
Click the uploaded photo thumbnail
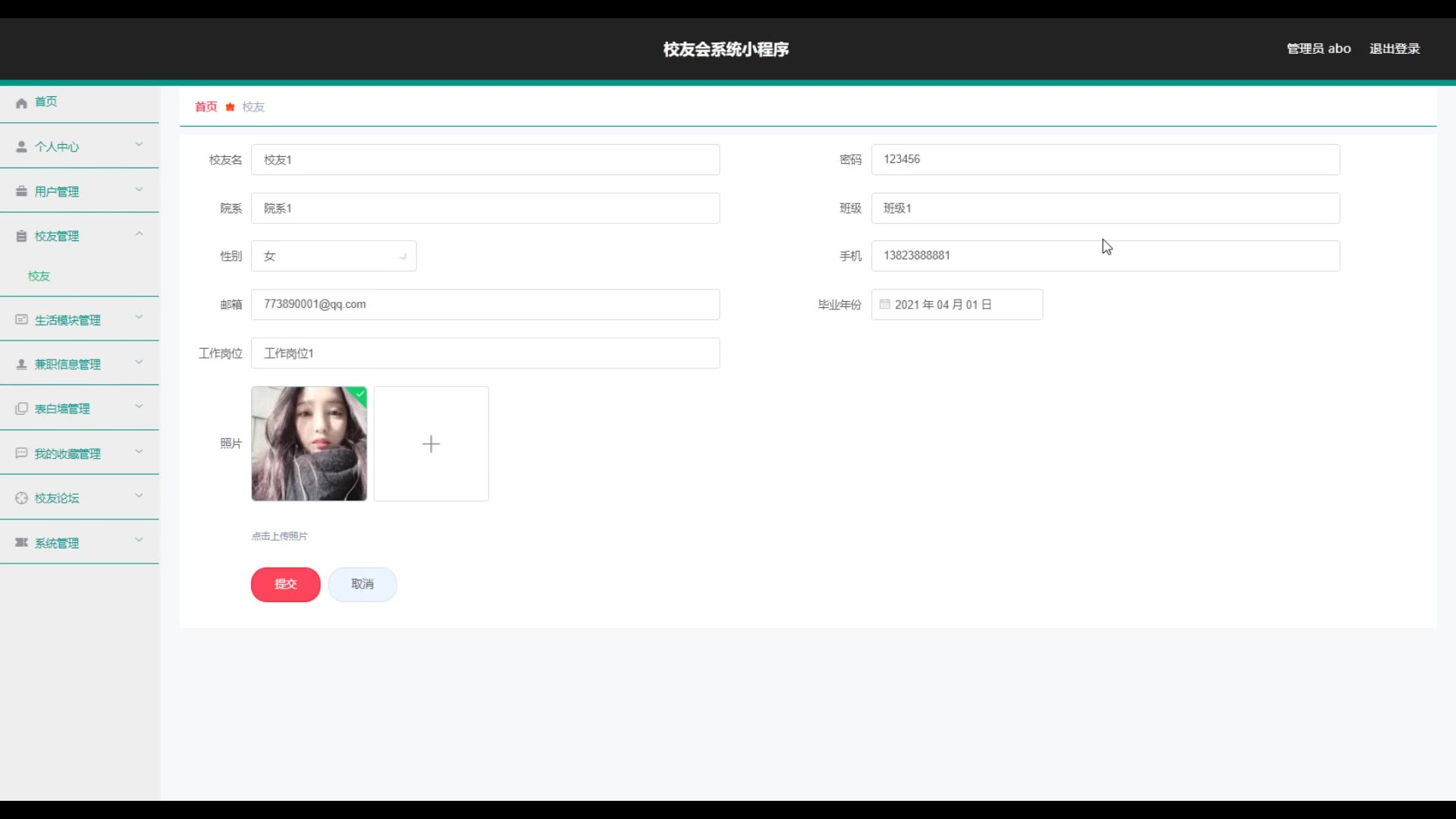pos(309,444)
